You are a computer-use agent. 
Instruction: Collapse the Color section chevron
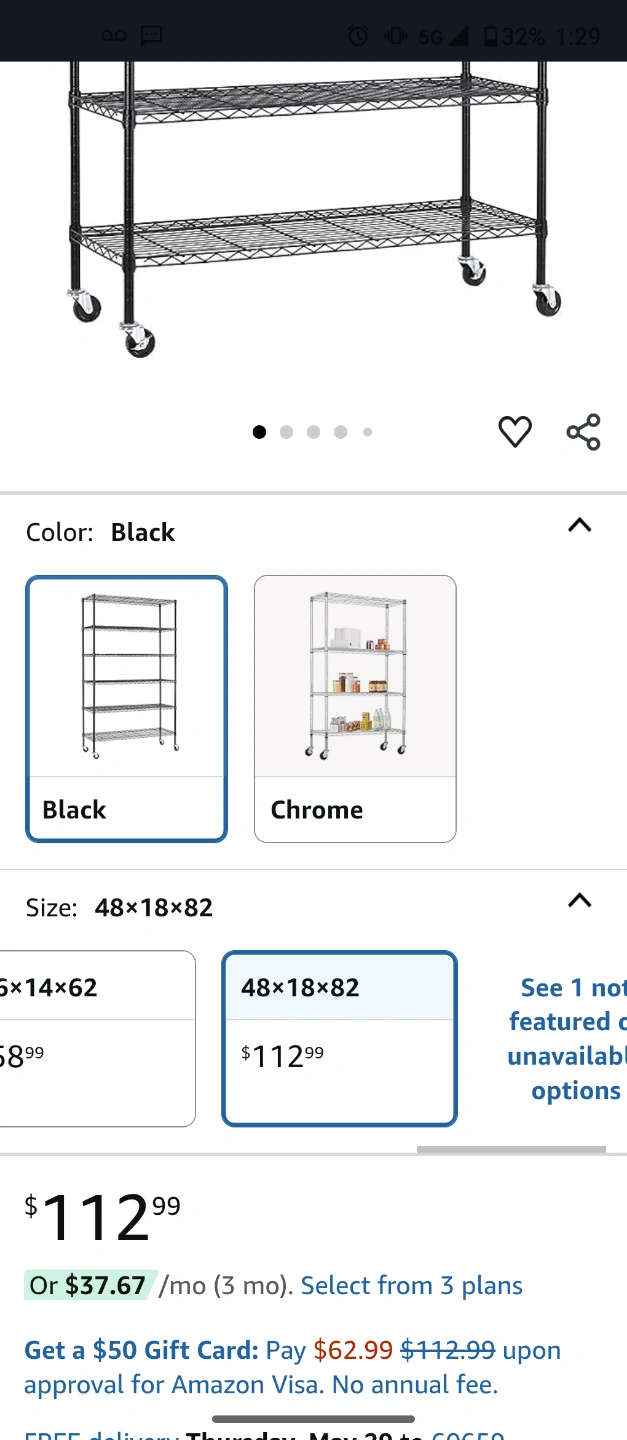coord(580,526)
